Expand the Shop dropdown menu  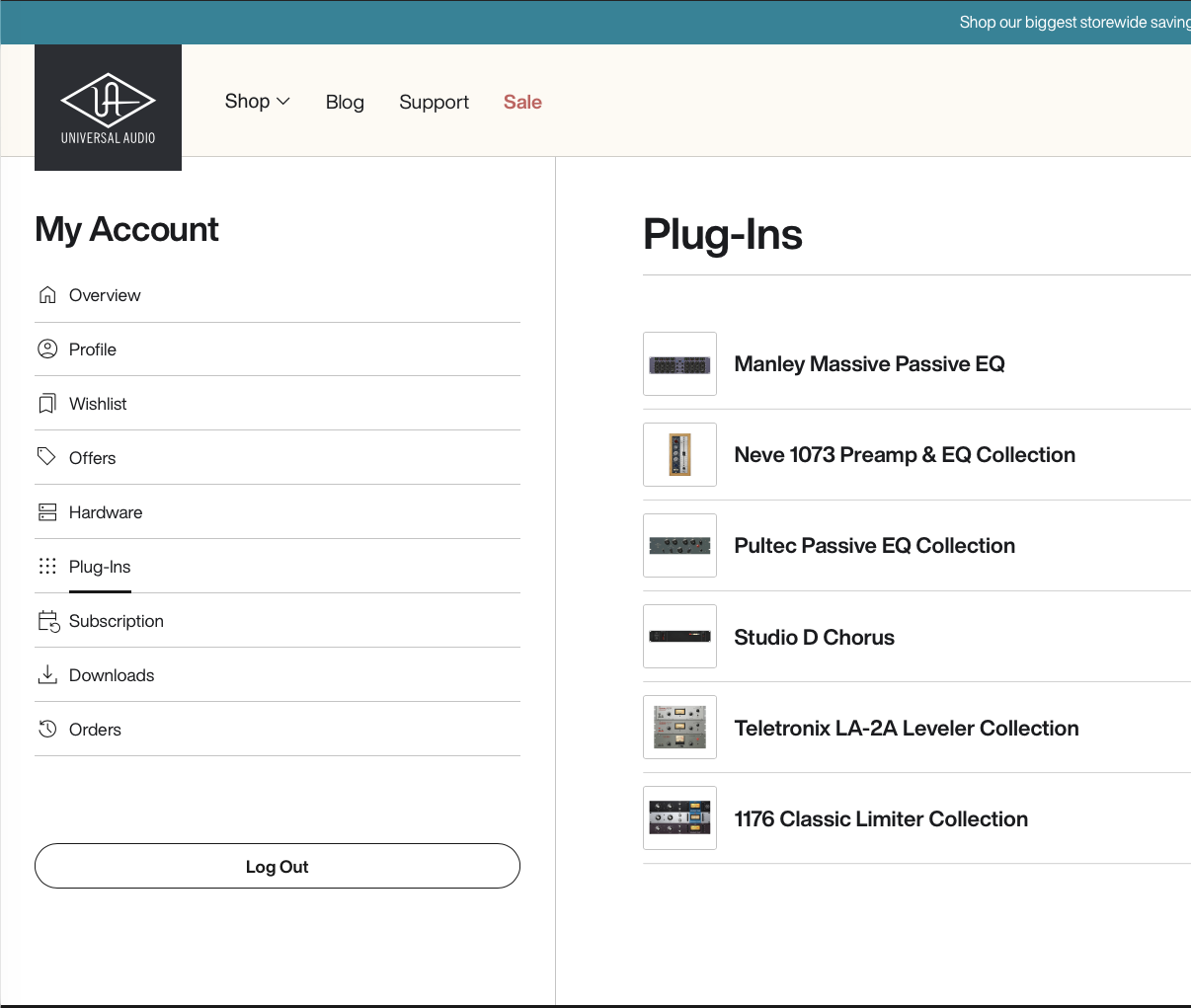tap(257, 102)
